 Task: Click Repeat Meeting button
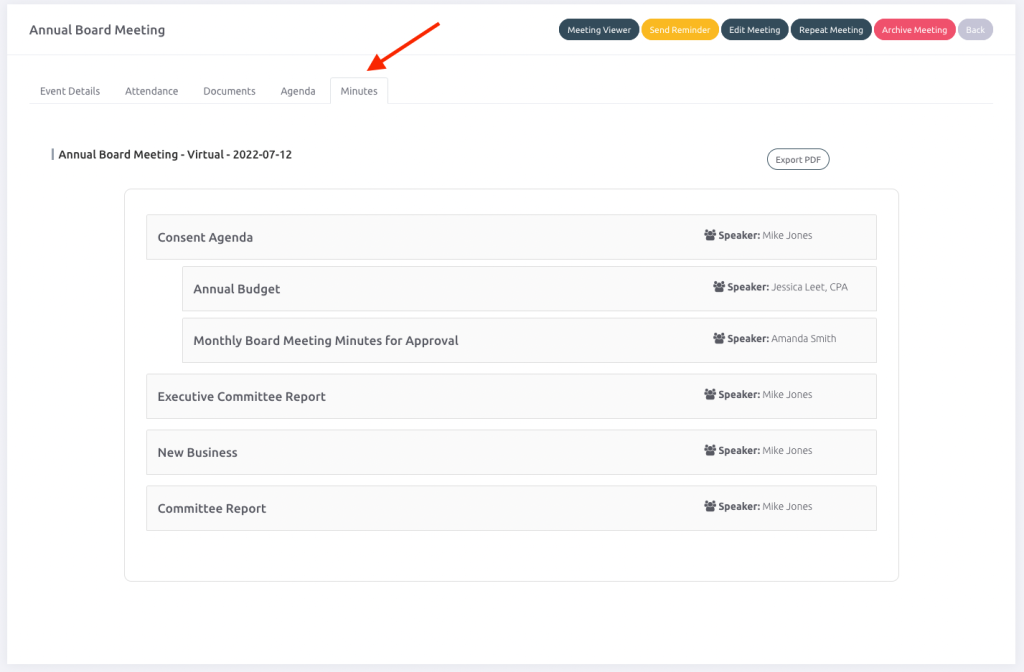tap(830, 30)
